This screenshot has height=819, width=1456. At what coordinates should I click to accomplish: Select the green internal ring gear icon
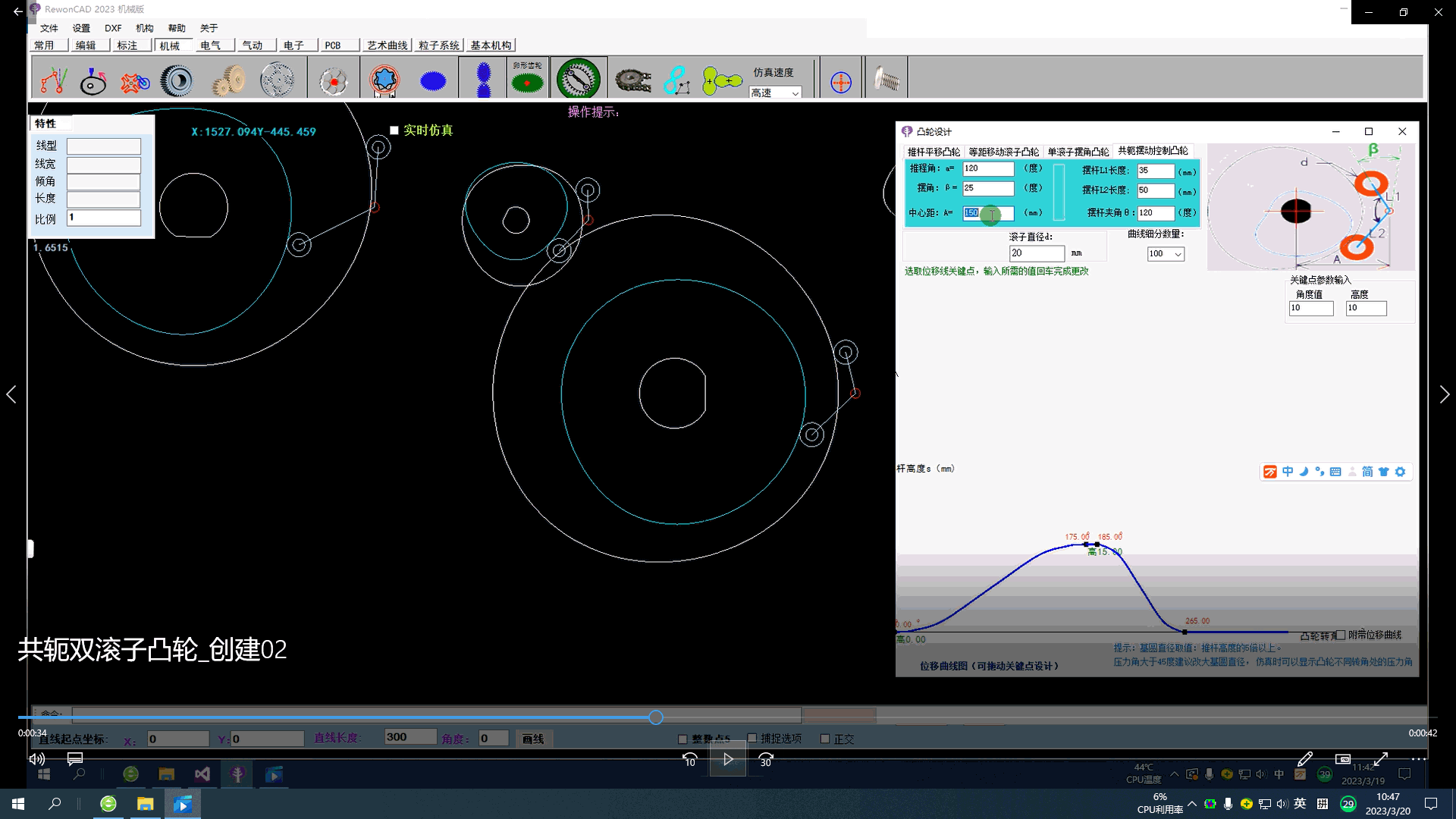coord(579,79)
